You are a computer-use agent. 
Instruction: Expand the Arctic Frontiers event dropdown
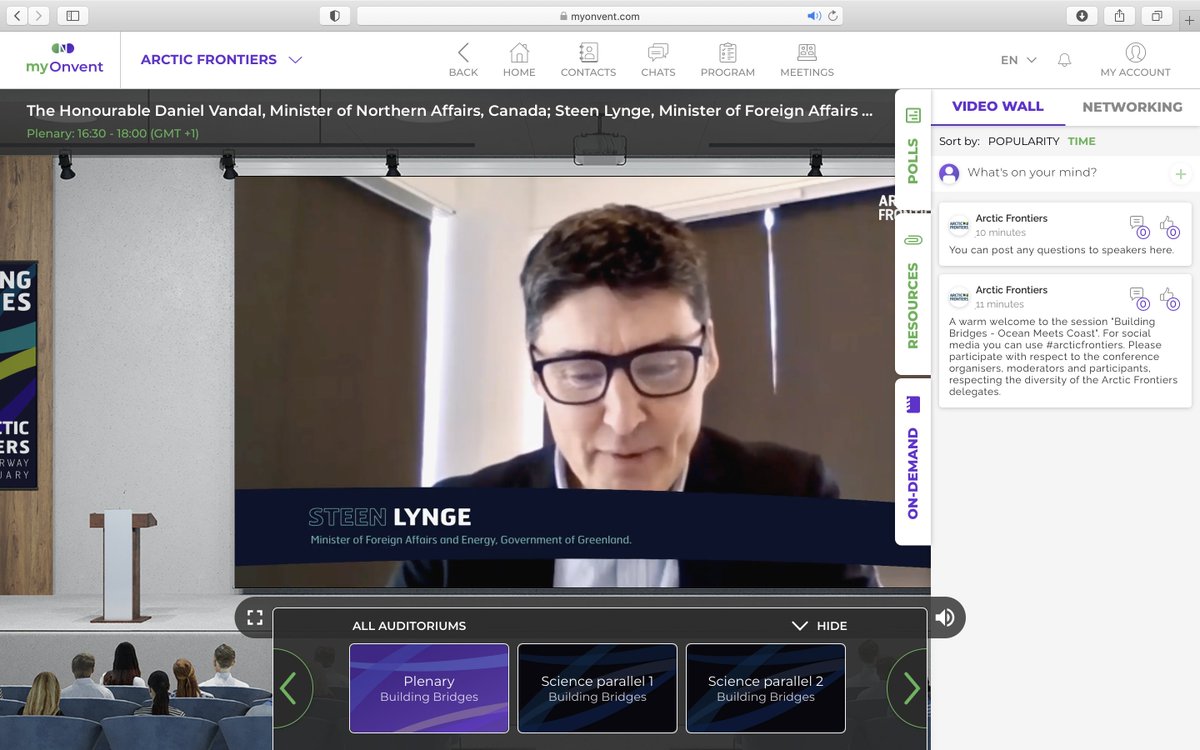(x=221, y=59)
